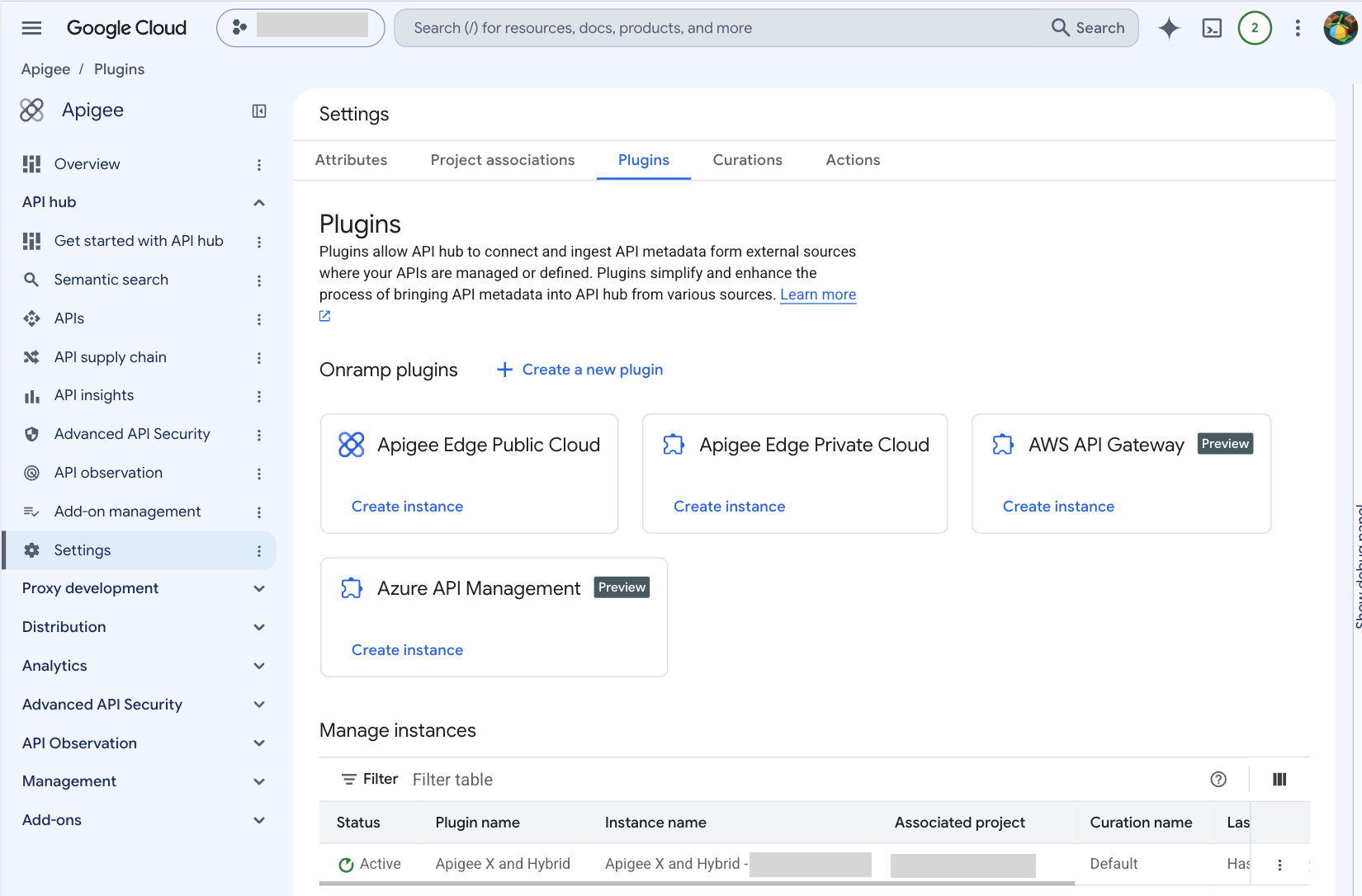Open the Learn more link
The width and height of the screenshot is (1362, 896).
(818, 295)
